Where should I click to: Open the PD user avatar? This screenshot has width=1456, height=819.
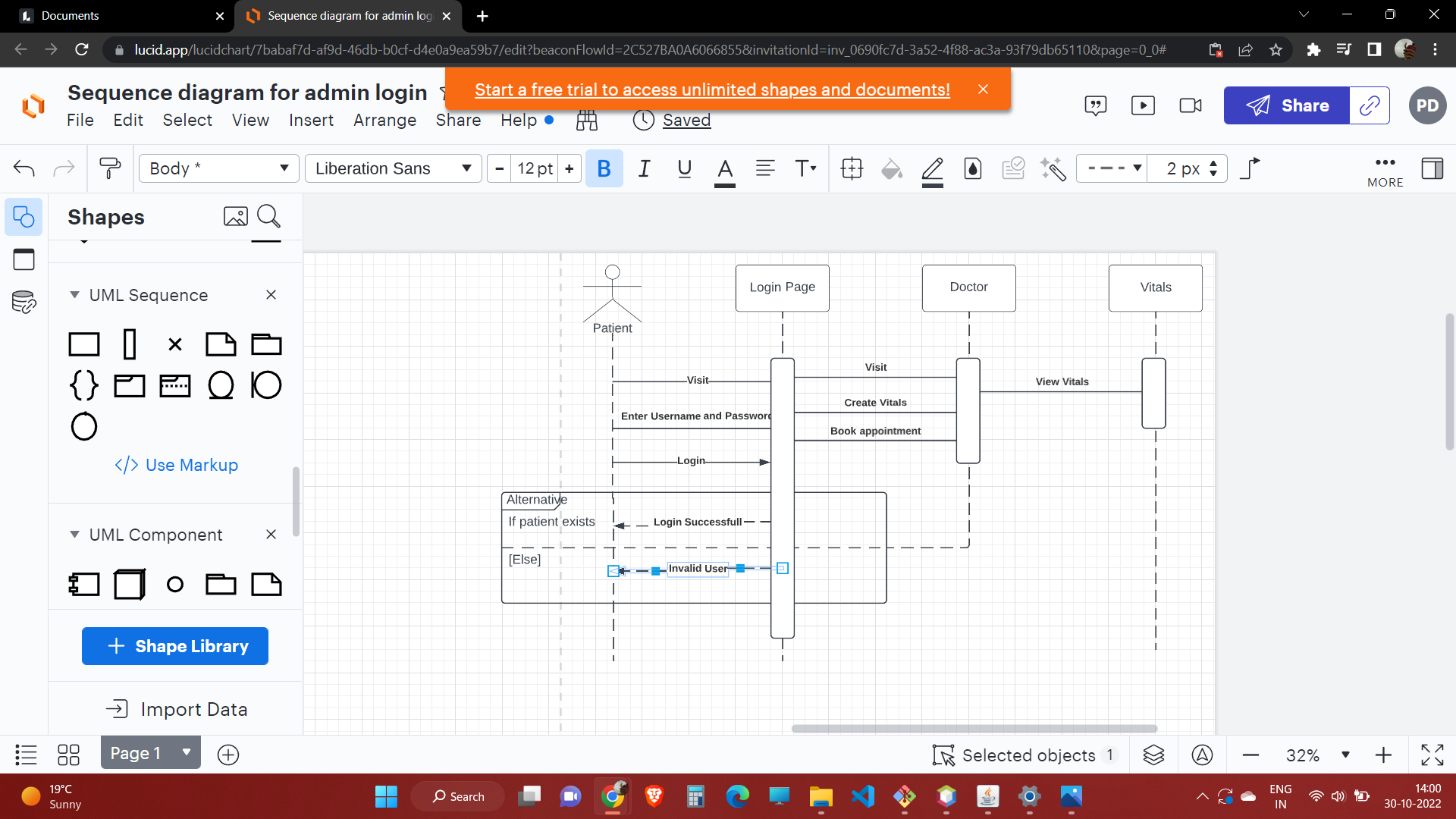click(x=1428, y=105)
